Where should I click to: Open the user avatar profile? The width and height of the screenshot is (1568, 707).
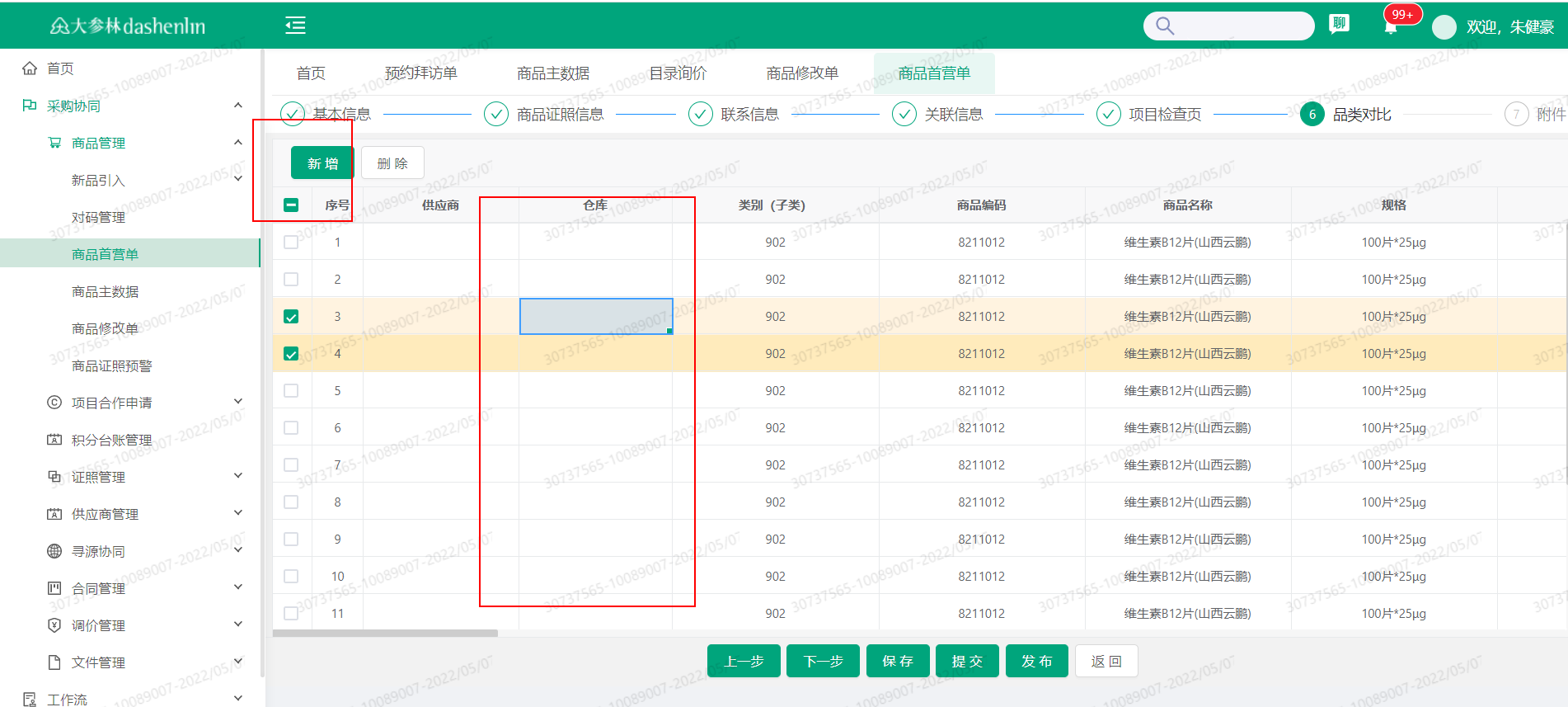1444,27
